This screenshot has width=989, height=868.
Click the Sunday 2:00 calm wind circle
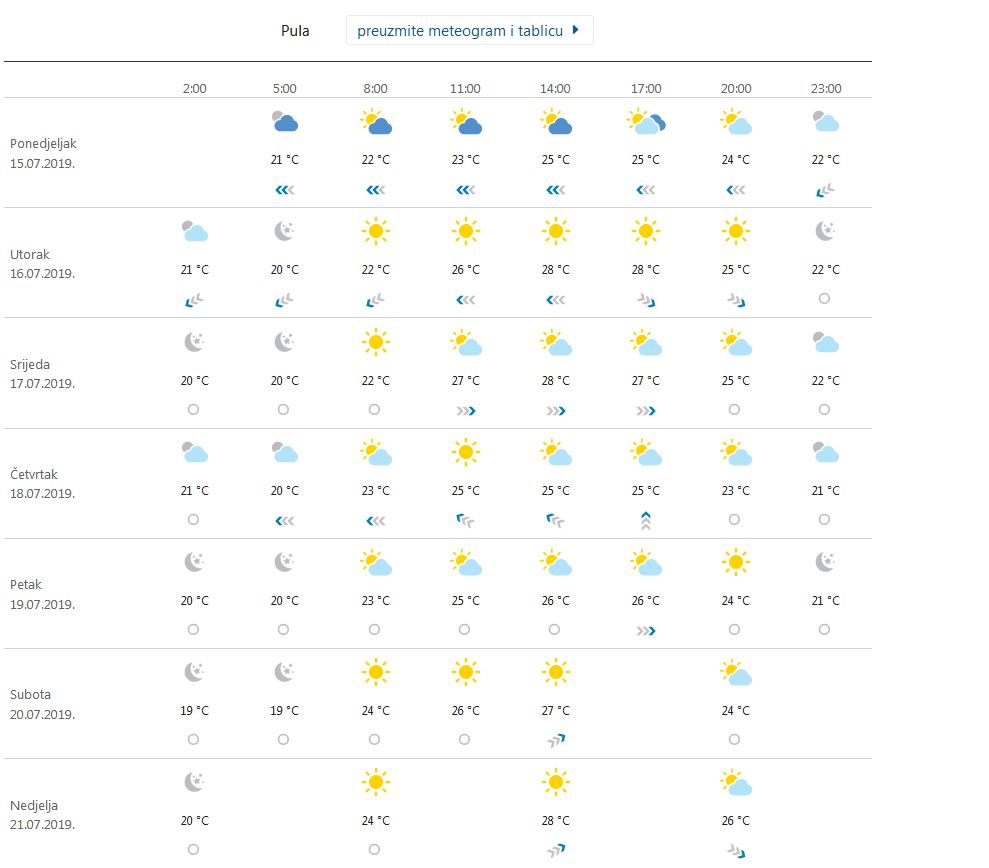[x=193, y=849]
